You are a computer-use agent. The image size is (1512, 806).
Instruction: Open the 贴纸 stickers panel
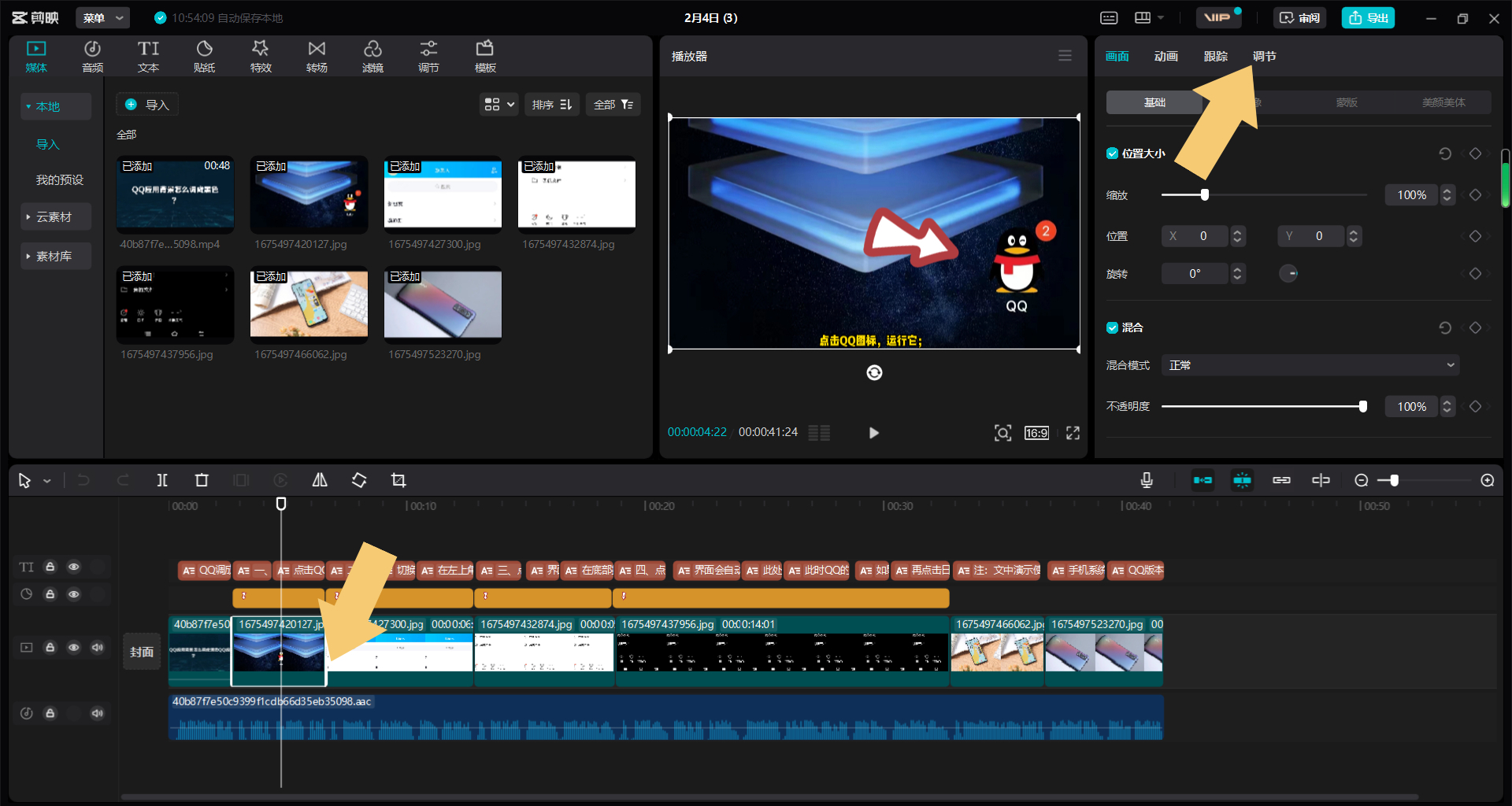(204, 57)
